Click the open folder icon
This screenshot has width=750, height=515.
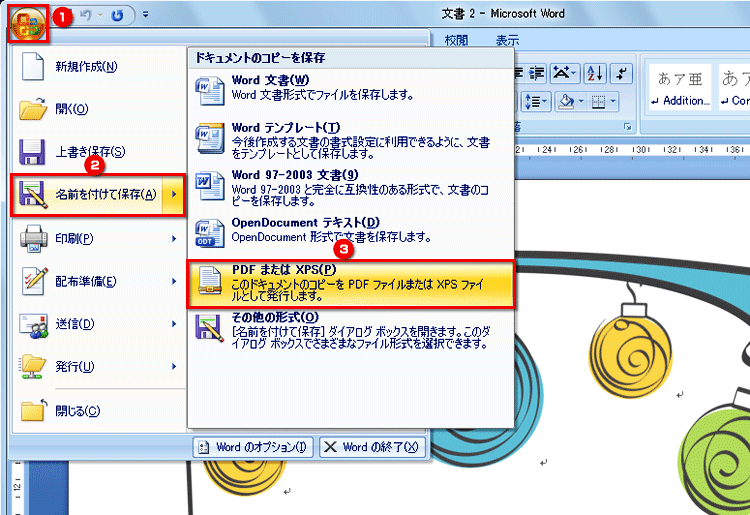point(33,109)
